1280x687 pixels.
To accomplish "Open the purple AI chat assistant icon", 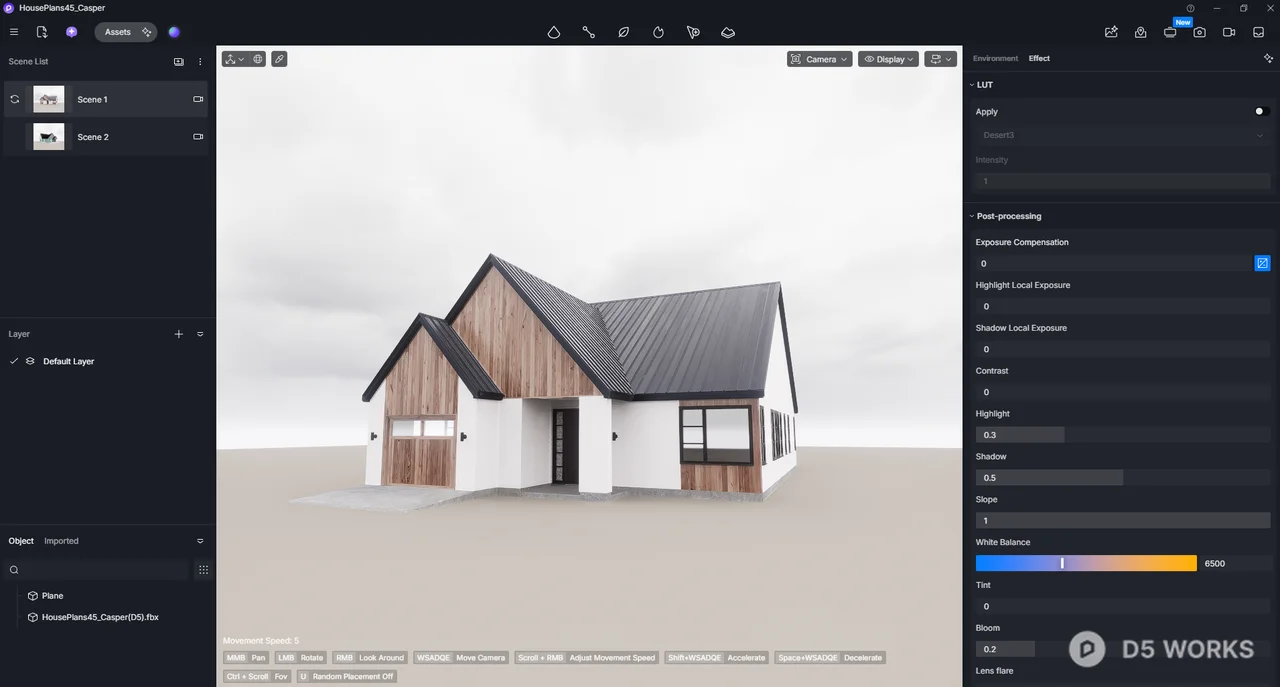I will (x=71, y=32).
